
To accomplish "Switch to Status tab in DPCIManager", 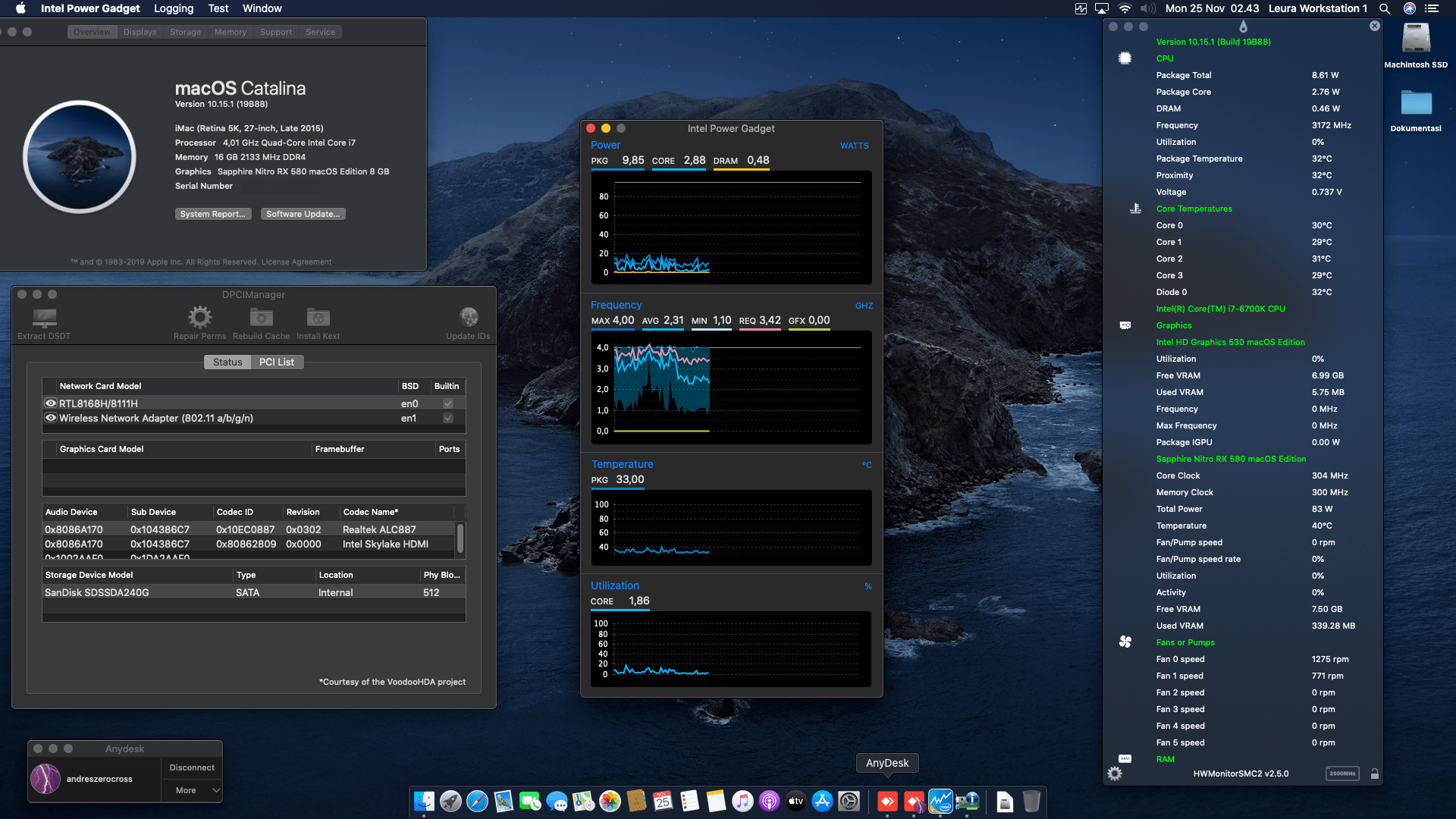I will (227, 362).
